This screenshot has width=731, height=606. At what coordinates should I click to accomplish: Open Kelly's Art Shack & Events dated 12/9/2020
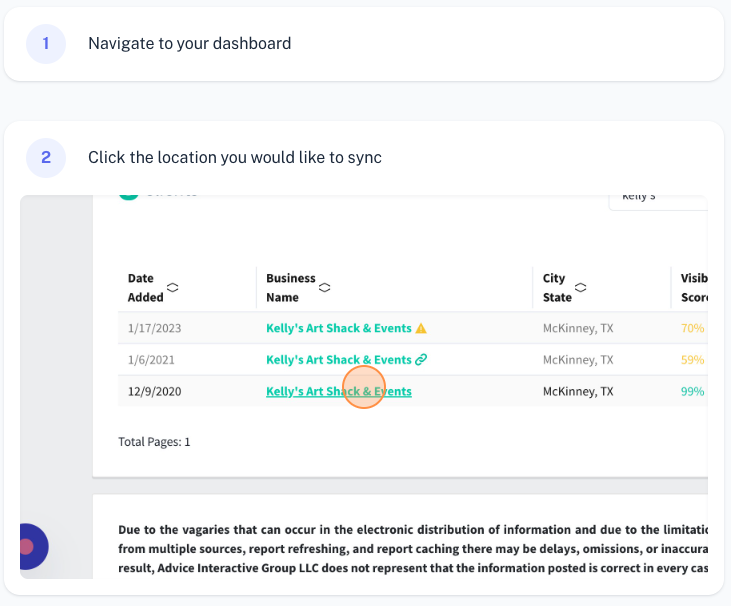click(338, 392)
